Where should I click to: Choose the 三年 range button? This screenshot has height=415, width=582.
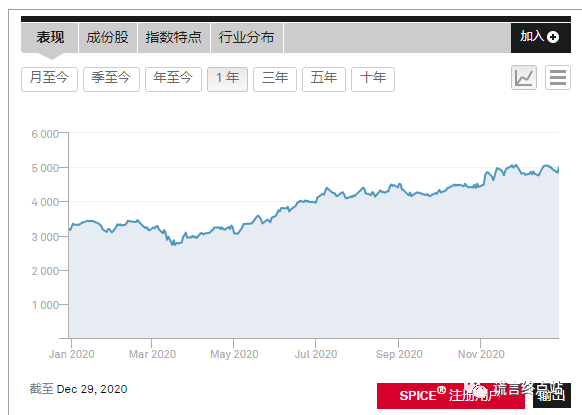[x=275, y=79]
